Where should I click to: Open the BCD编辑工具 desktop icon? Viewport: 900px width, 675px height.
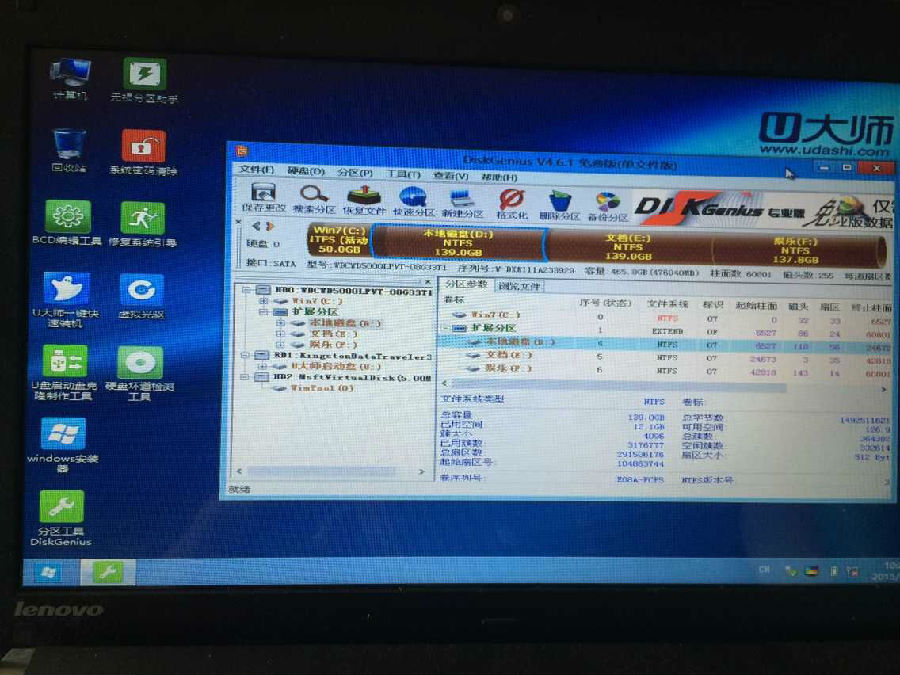(x=67, y=223)
